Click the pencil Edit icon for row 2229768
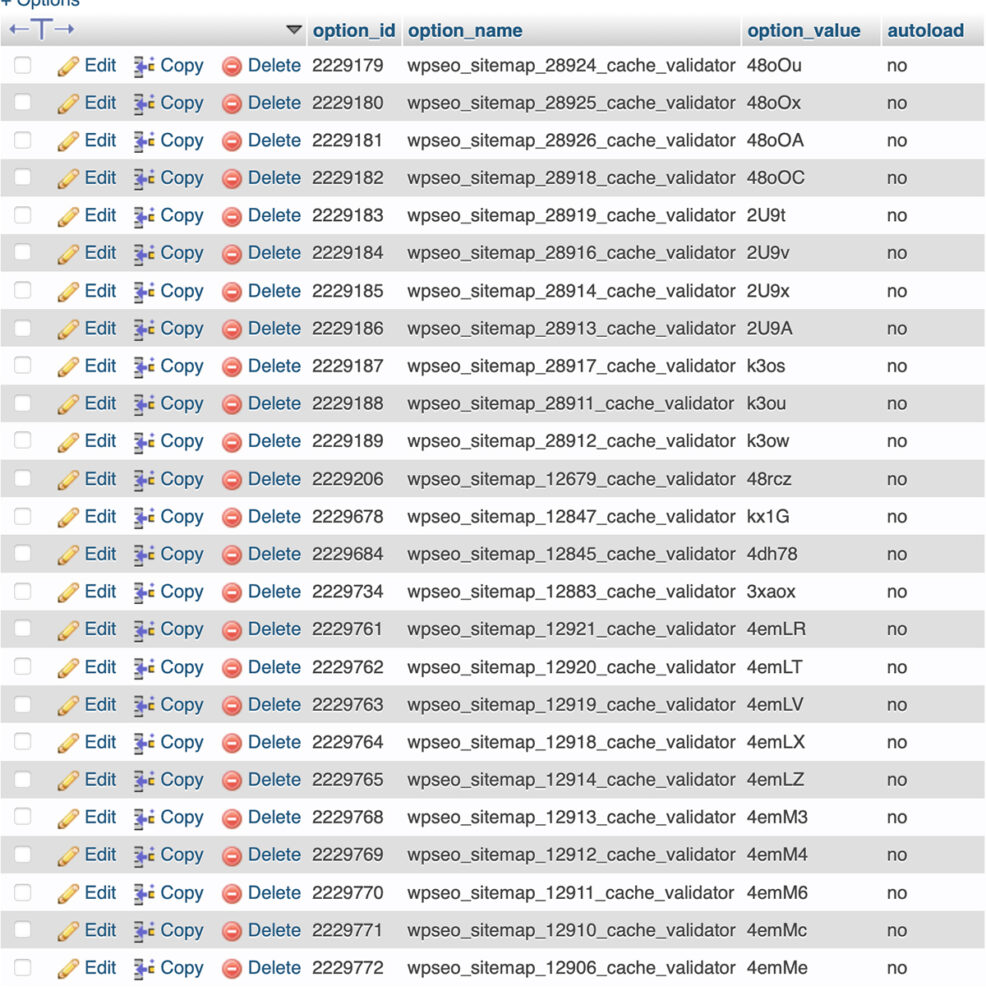 click(68, 818)
